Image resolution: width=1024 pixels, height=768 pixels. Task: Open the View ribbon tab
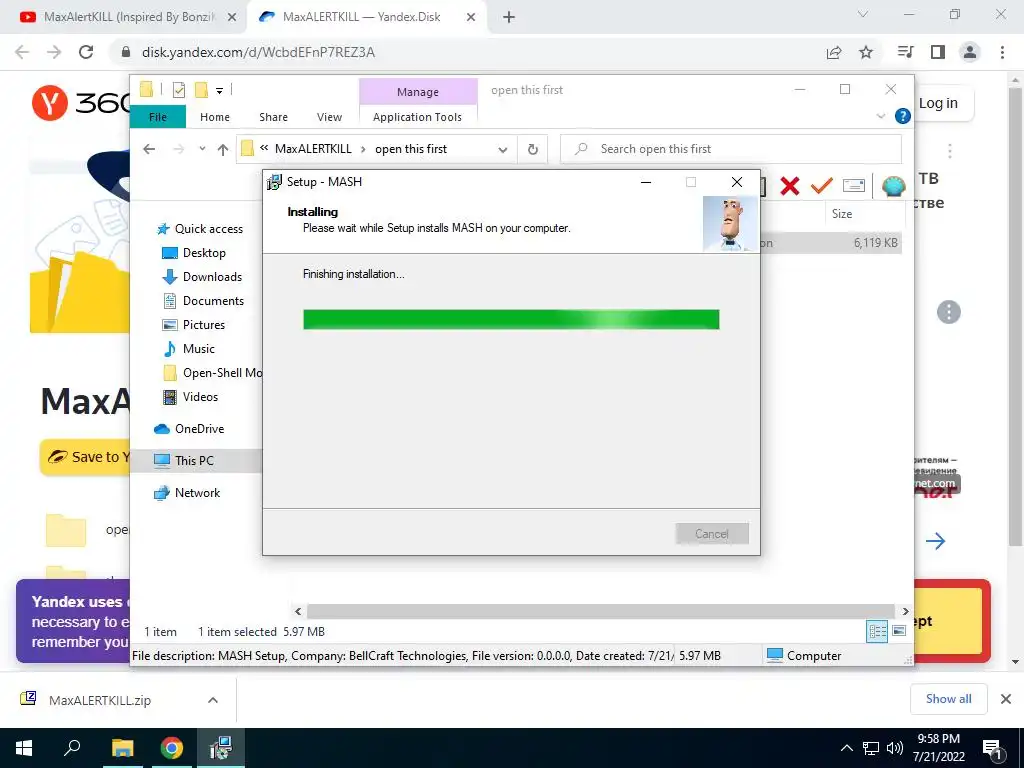pos(329,117)
